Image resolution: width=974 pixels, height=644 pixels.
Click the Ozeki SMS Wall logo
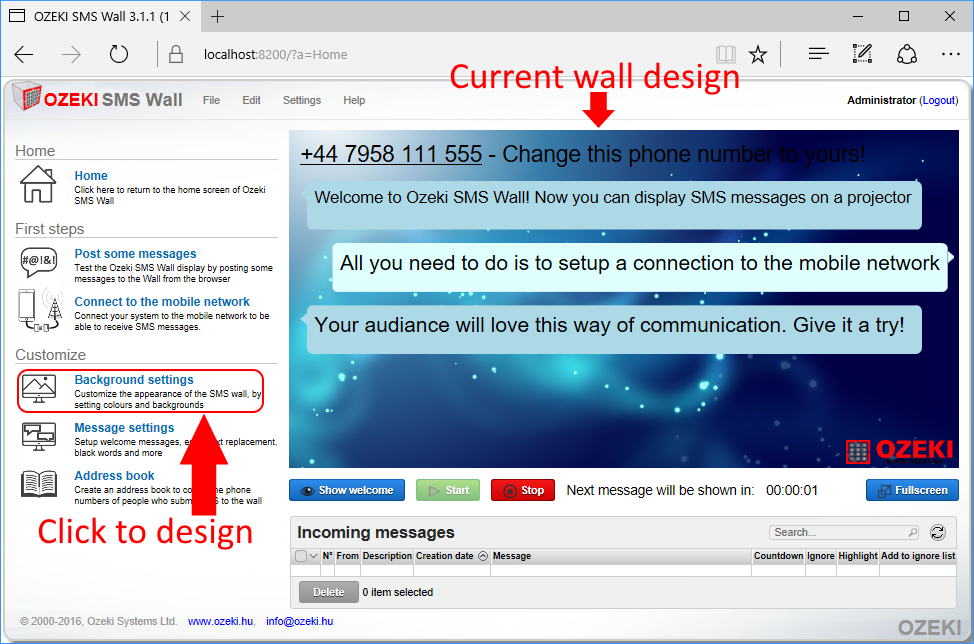(x=98, y=98)
